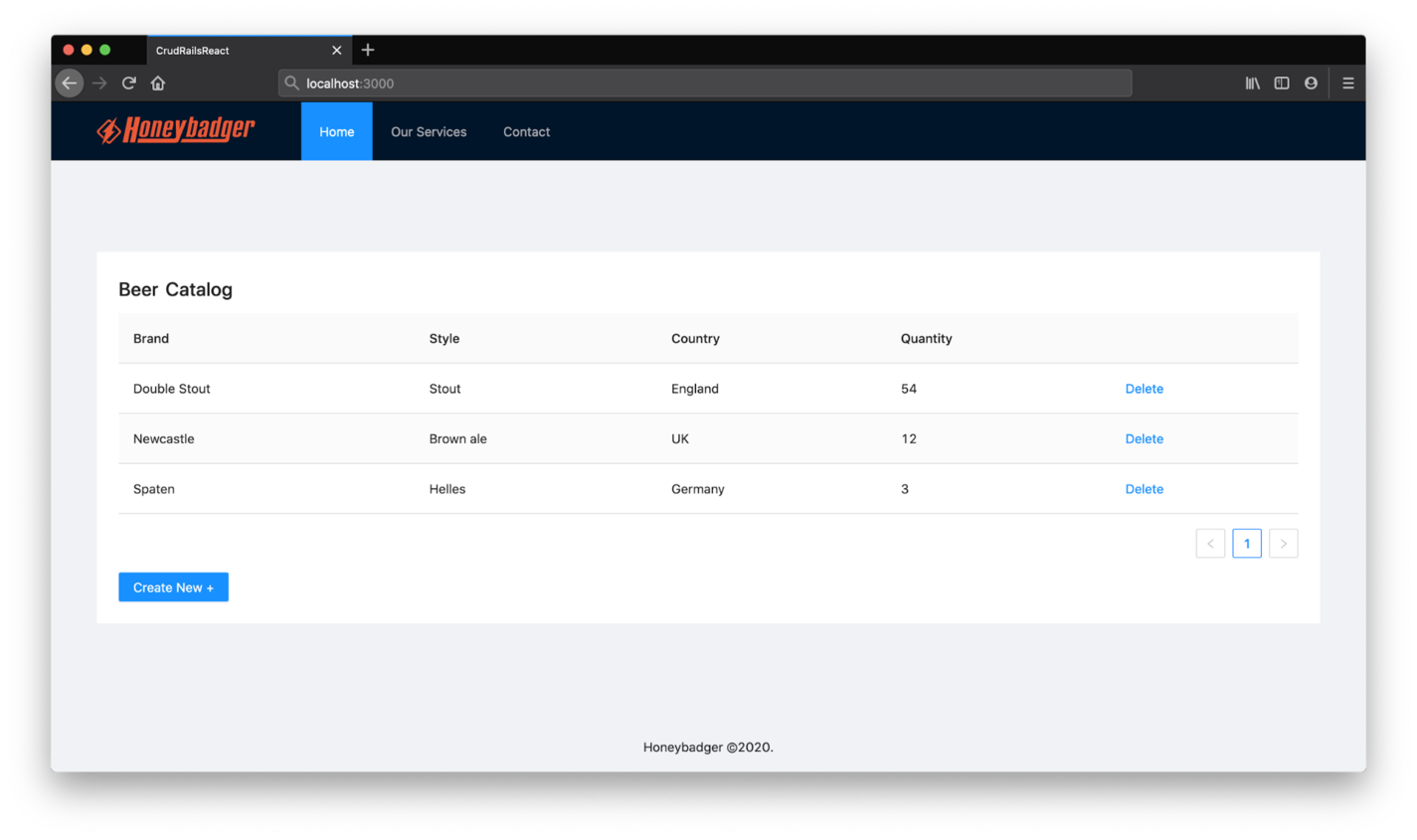The height and width of the screenshot is (840, 1417).
Task: Go to browser home via house icon
Action: pos(158,84)
